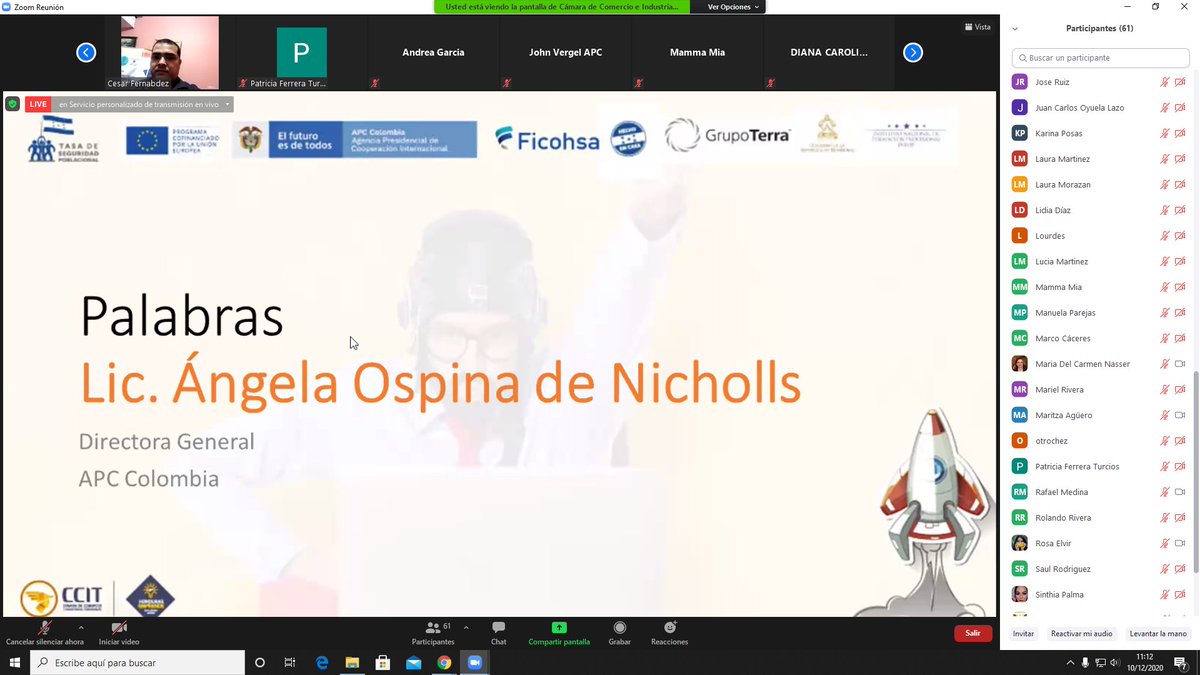1200x675 pixels.
Task: Select Juan Carlos Oyuela Lazo in list
Action: click(x=1099, y=108)
